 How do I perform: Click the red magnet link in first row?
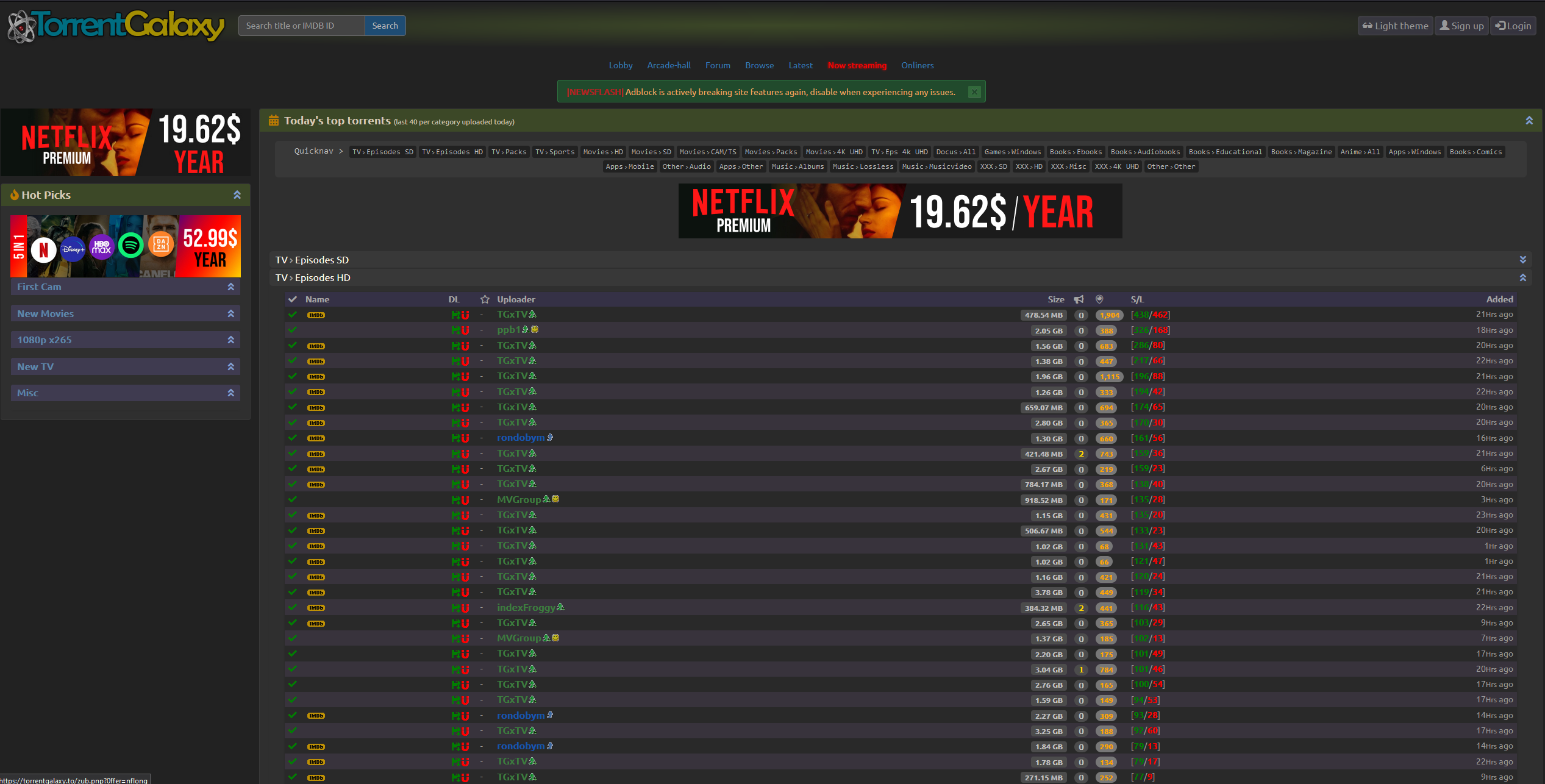(465, 315)
